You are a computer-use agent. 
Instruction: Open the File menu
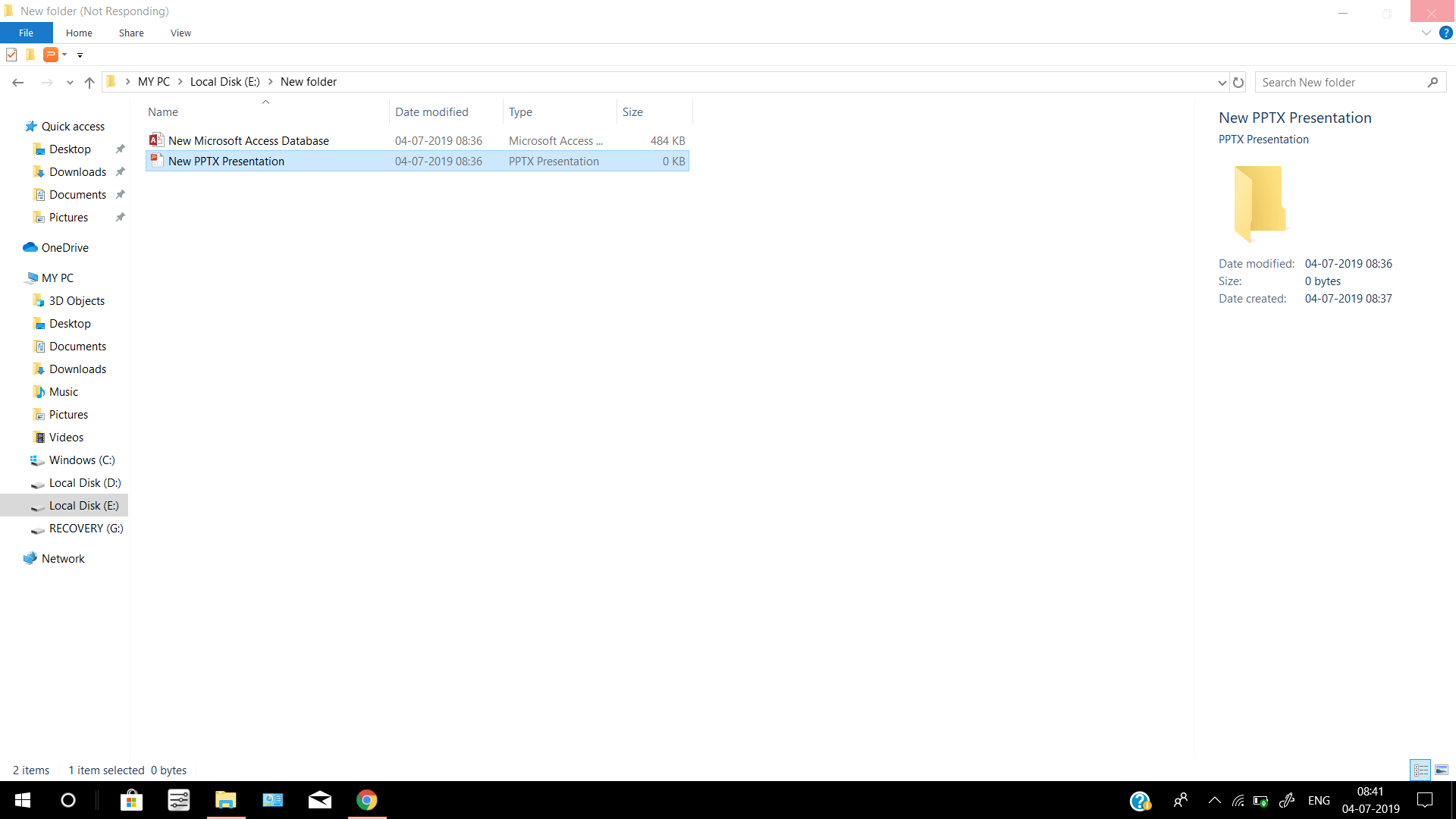(26, 33)
